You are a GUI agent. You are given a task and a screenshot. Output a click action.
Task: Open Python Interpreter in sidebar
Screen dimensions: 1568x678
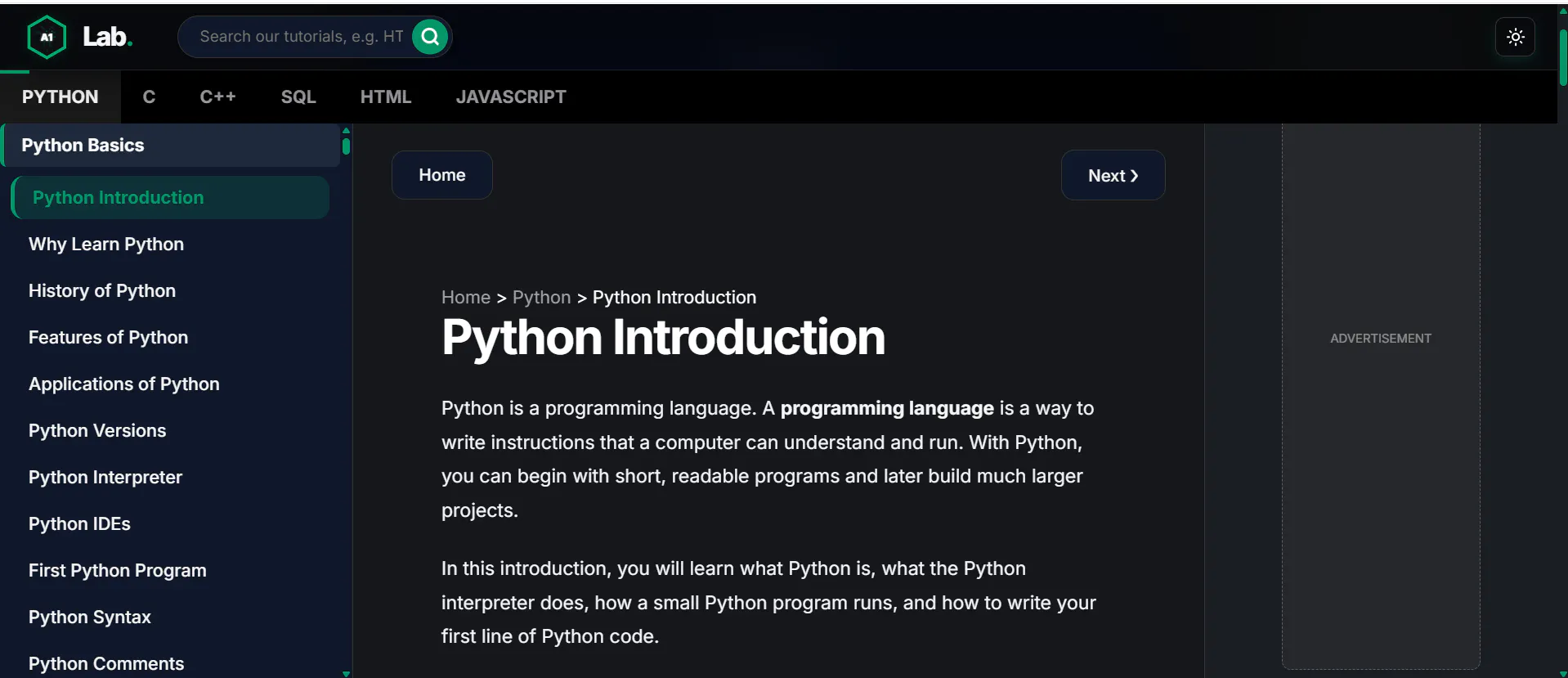pos(105,478)
